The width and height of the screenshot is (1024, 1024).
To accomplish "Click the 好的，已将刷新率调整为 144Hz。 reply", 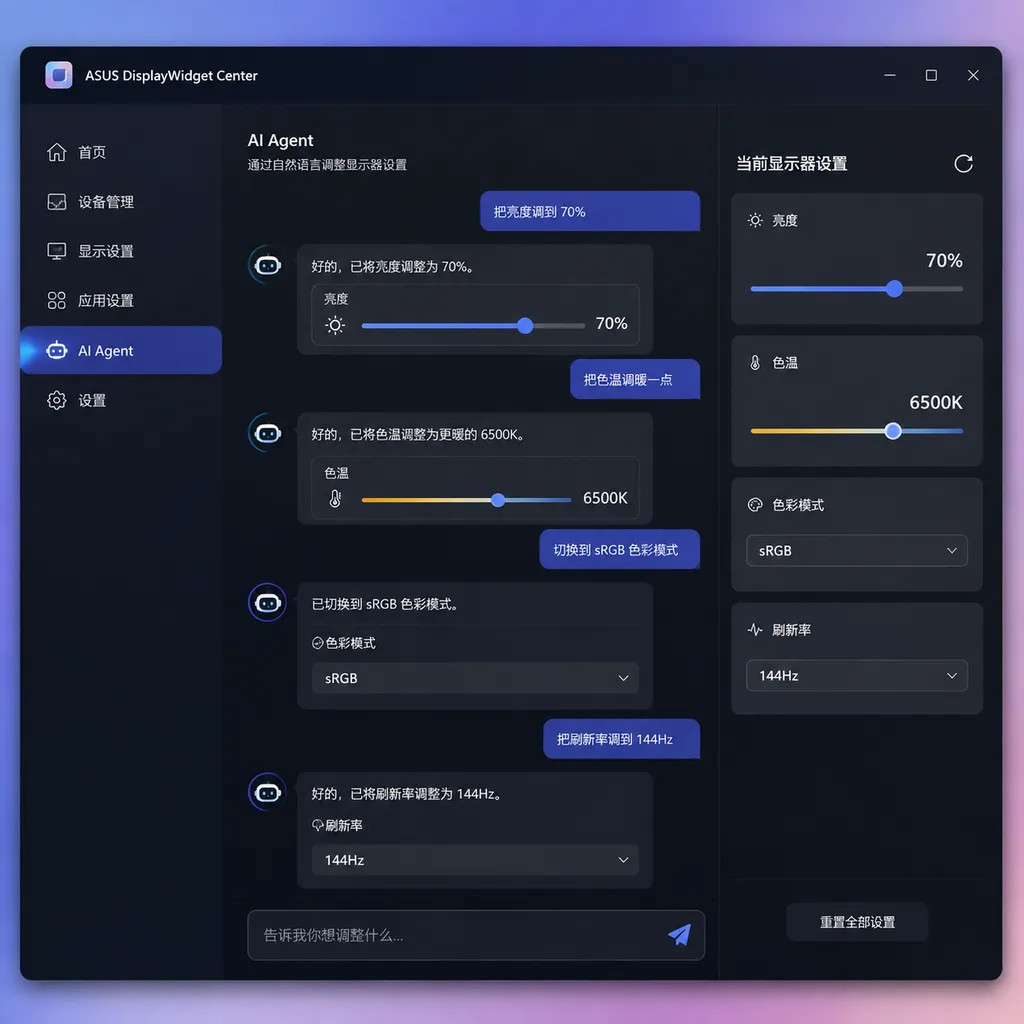I will [406, 793].
